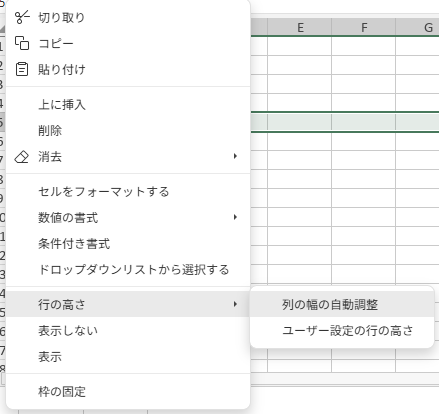Expand the 消去 submenu arrow

[x=235, y=156]
